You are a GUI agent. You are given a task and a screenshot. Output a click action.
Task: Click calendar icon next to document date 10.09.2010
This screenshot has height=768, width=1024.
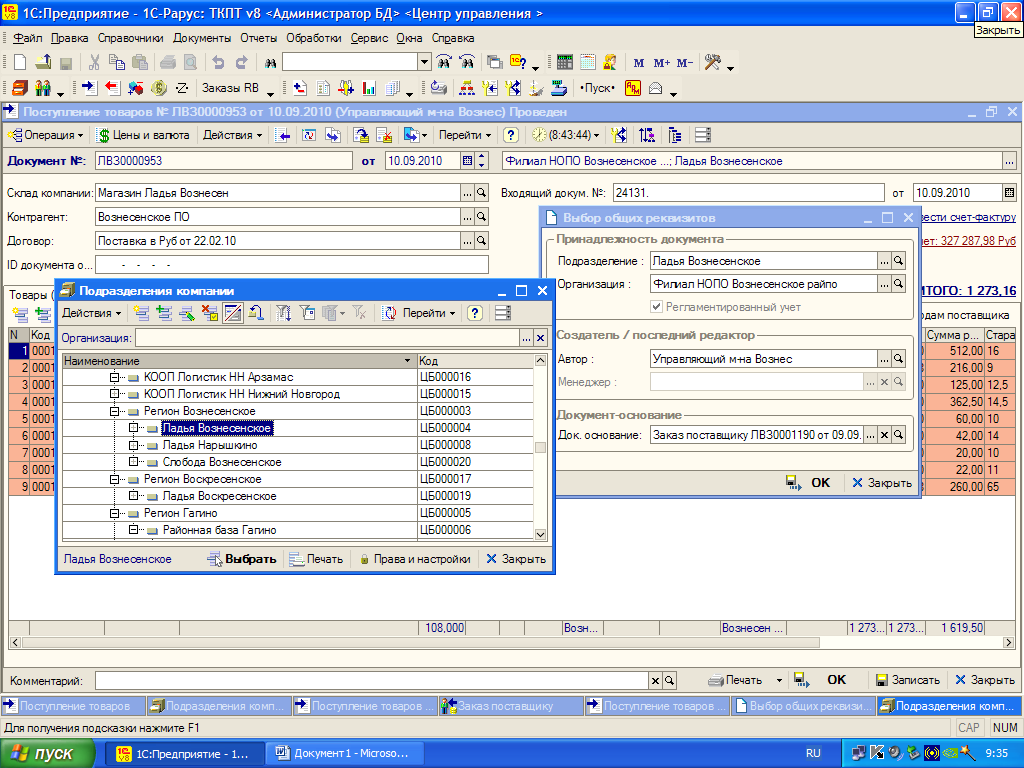[x=468, y=161]
